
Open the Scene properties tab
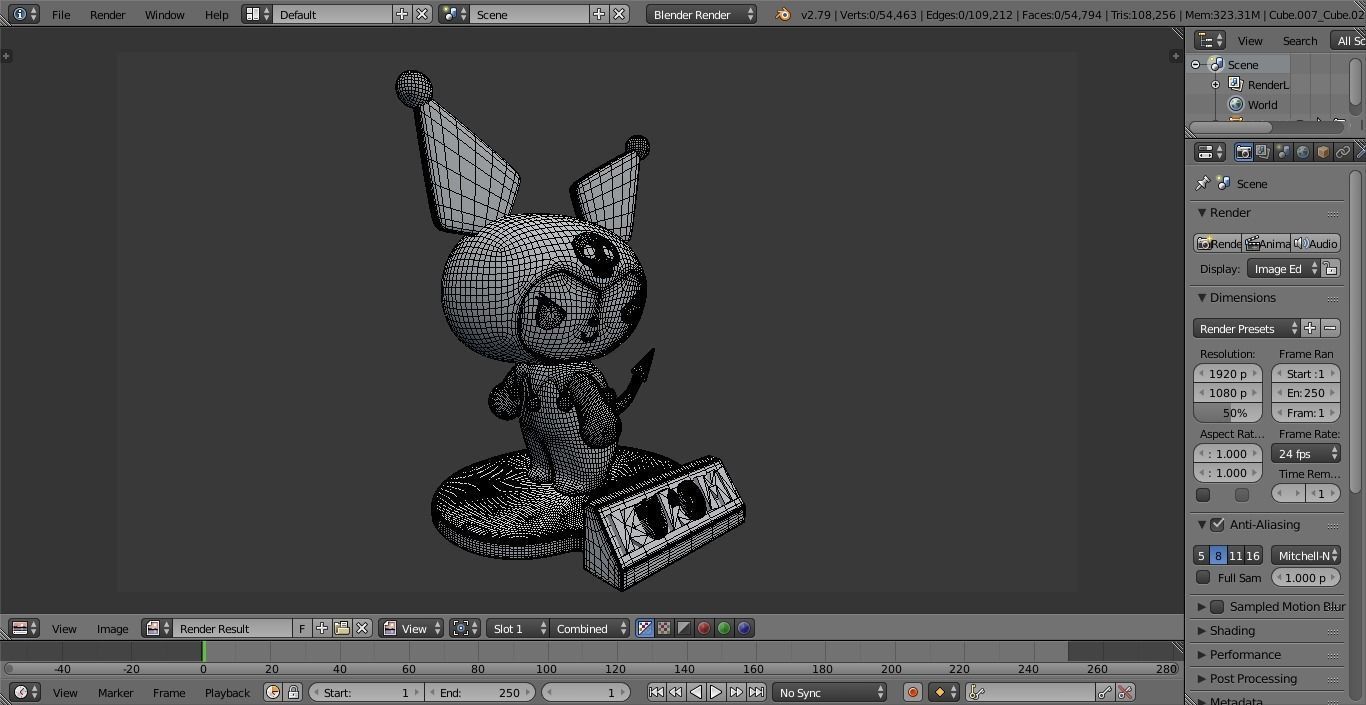tap(1283, 152)
